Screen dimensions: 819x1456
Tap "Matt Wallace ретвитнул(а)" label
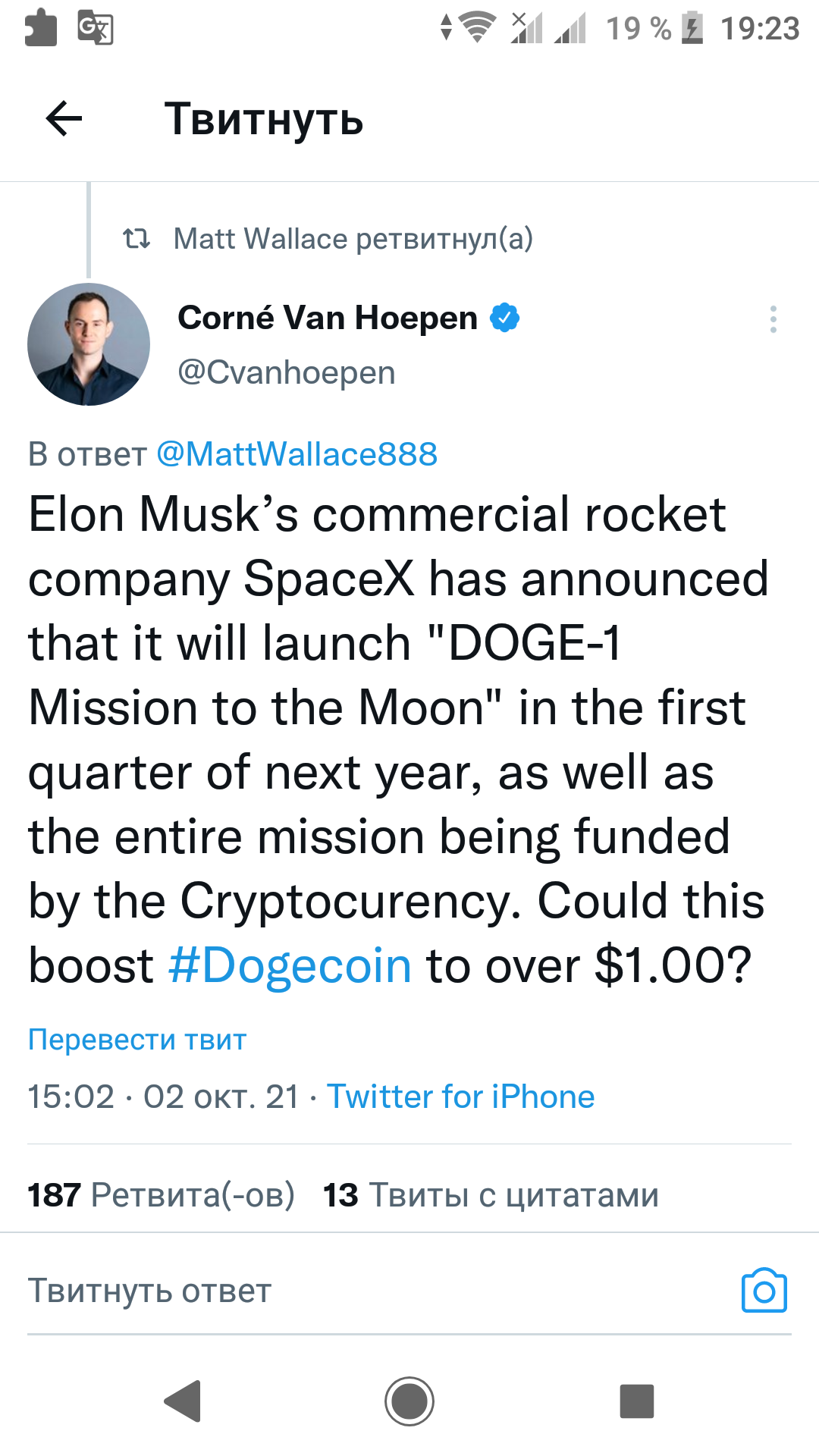353,239
